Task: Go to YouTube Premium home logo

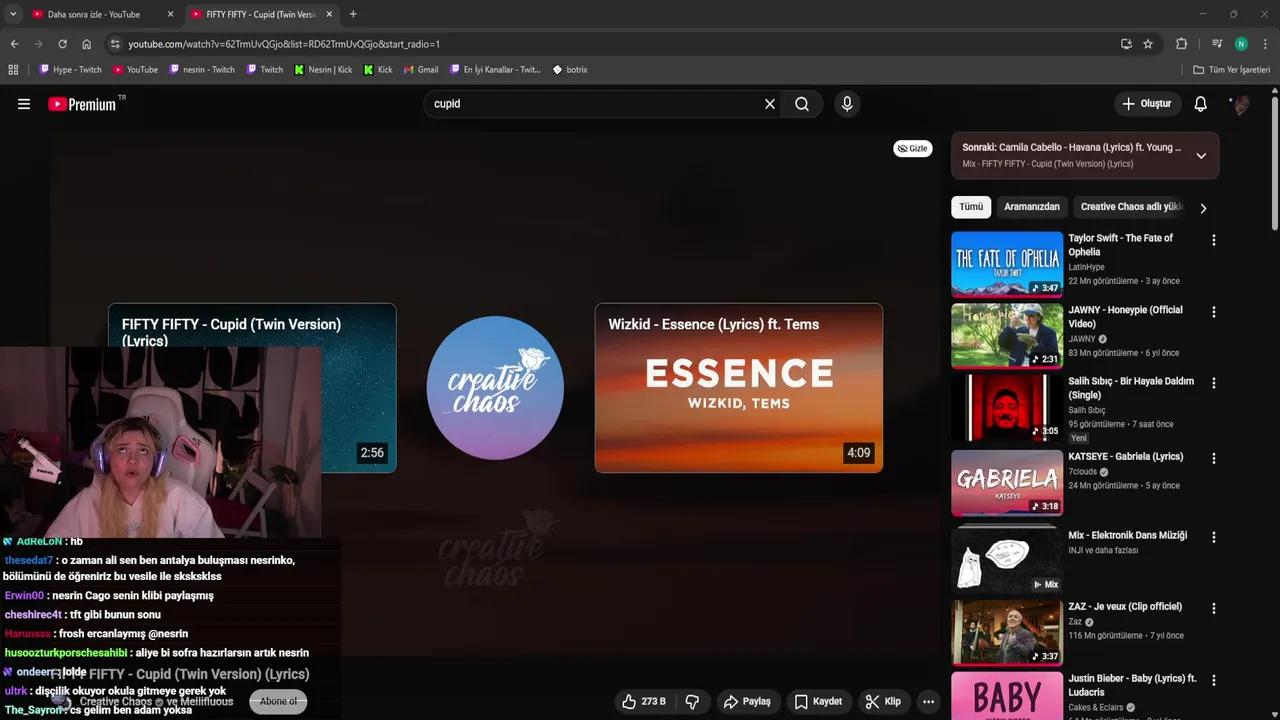Action: tap(82, 104)
